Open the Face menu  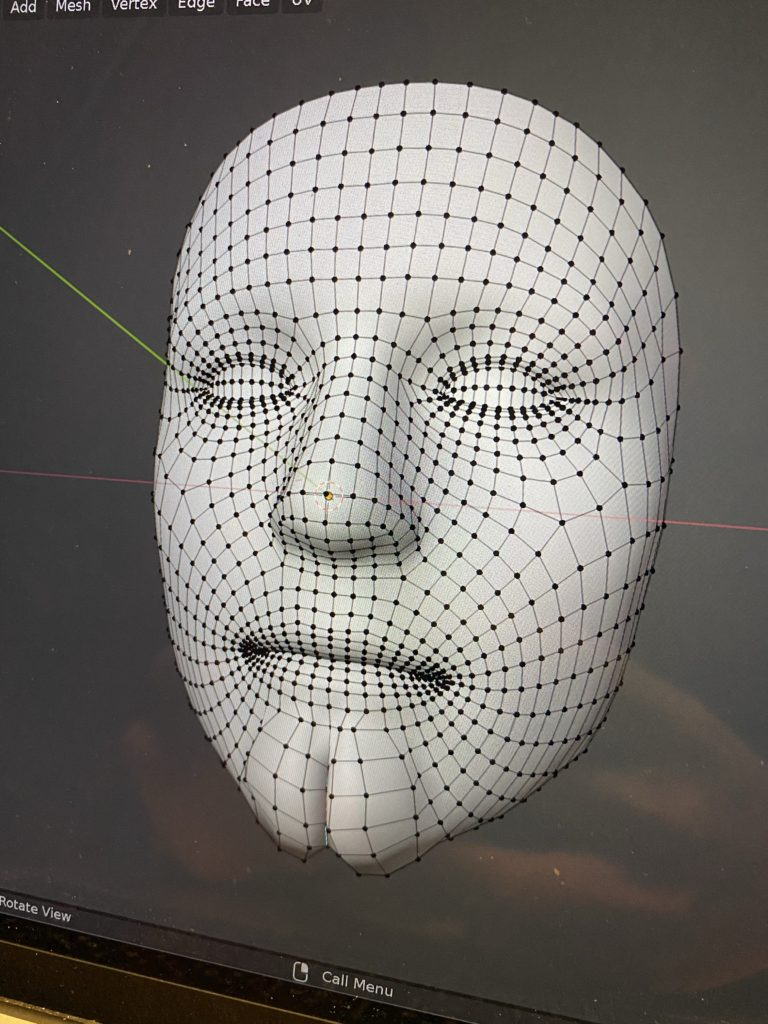[x=252, y=5]
